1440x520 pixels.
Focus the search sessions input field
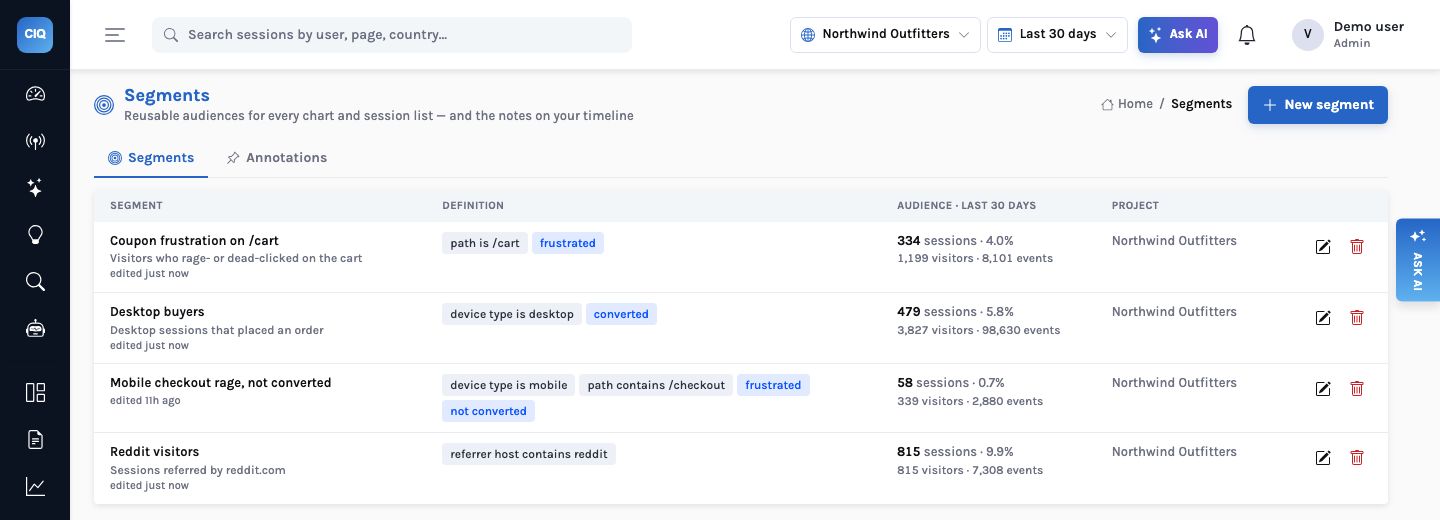392,35
